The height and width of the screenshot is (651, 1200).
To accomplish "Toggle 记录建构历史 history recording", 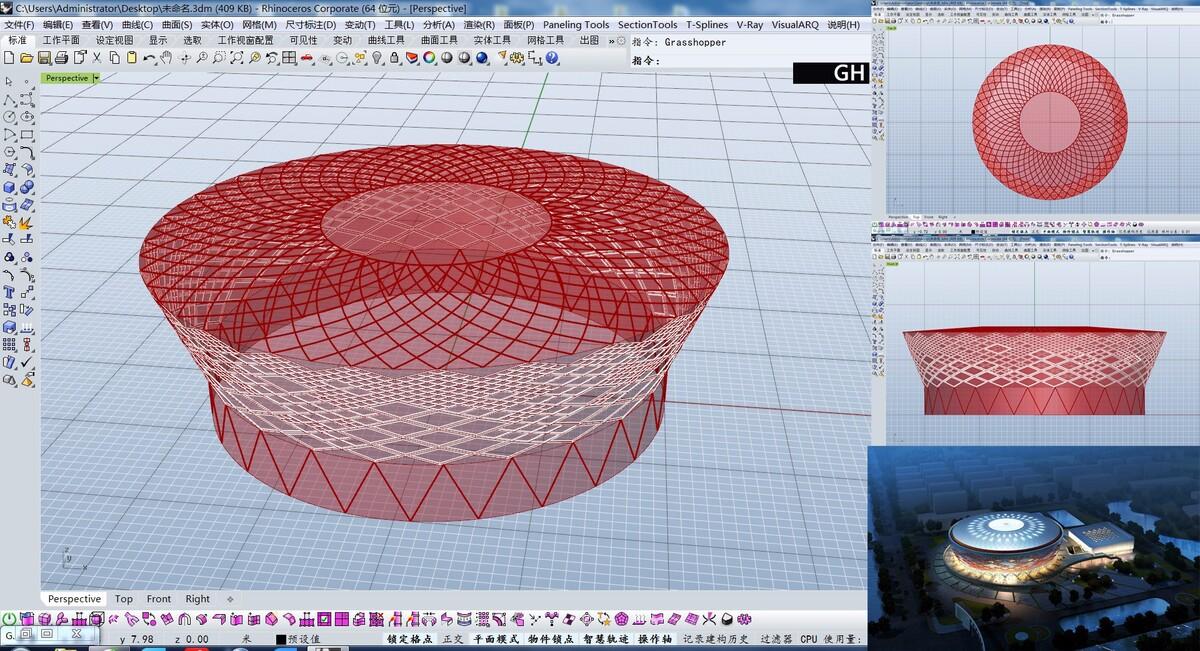I will tap(715, 639).
